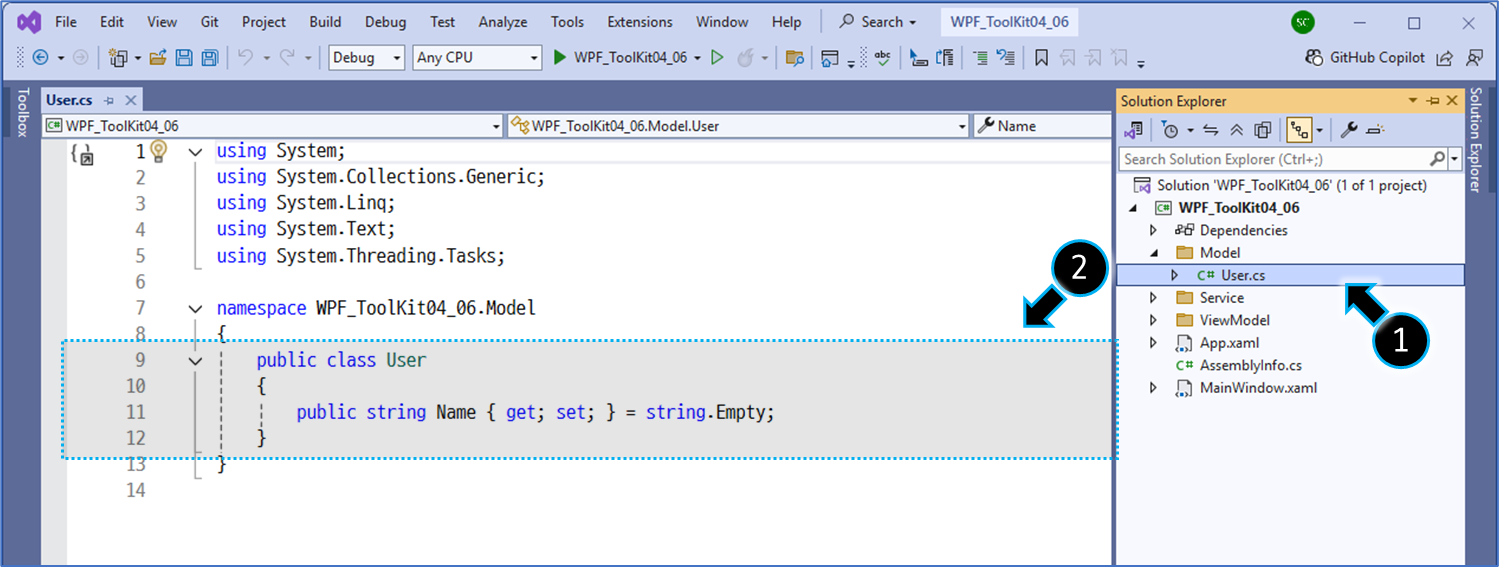Open the File menu
Screen dimensions: 1499x567
tap(66, 21)
